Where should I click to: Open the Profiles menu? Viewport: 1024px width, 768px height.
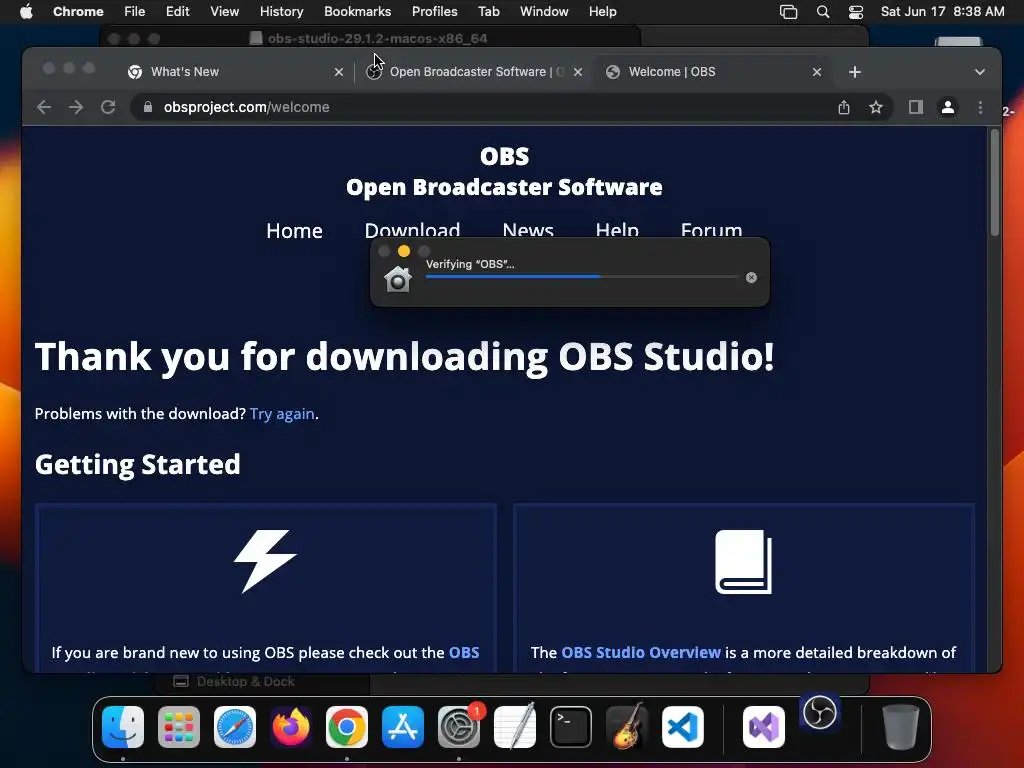[x=434, y=12]
